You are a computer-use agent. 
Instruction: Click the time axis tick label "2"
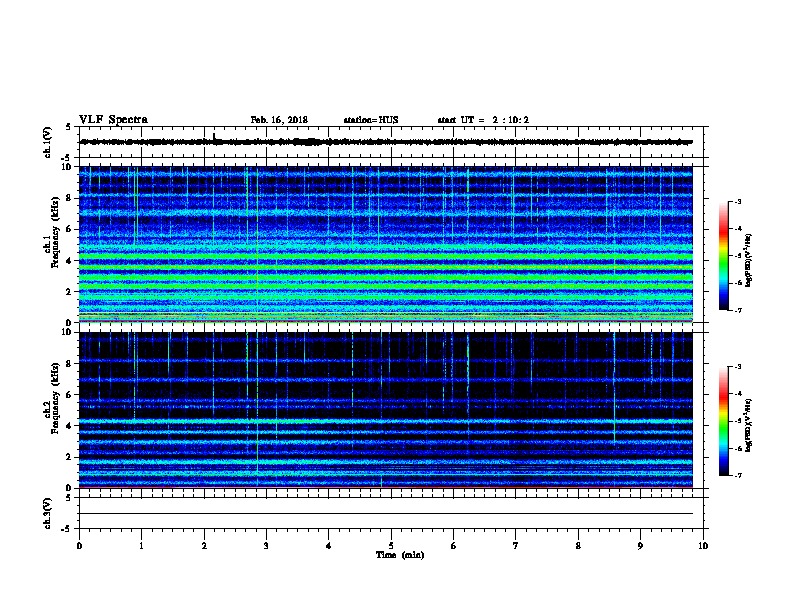pos(204,545)
